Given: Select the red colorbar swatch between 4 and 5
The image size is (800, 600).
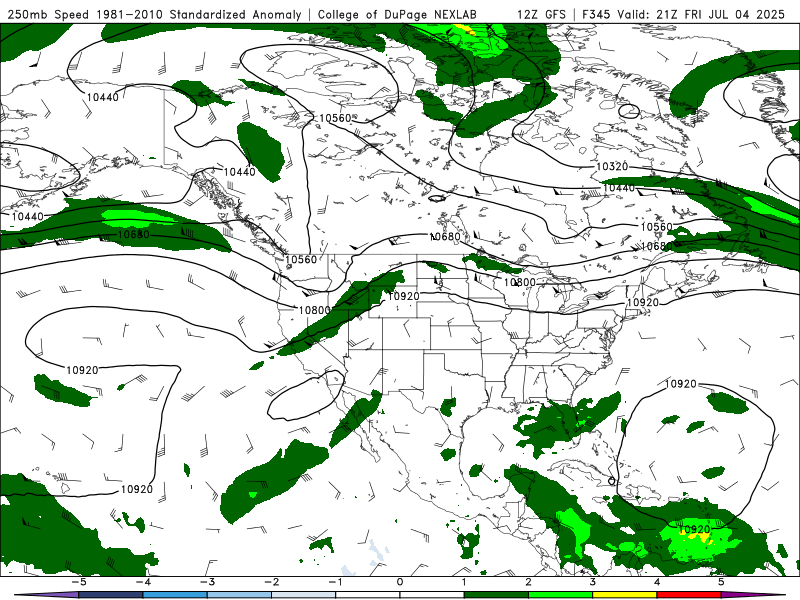Looking at the screenshot, I should click(x=689, y=595).
